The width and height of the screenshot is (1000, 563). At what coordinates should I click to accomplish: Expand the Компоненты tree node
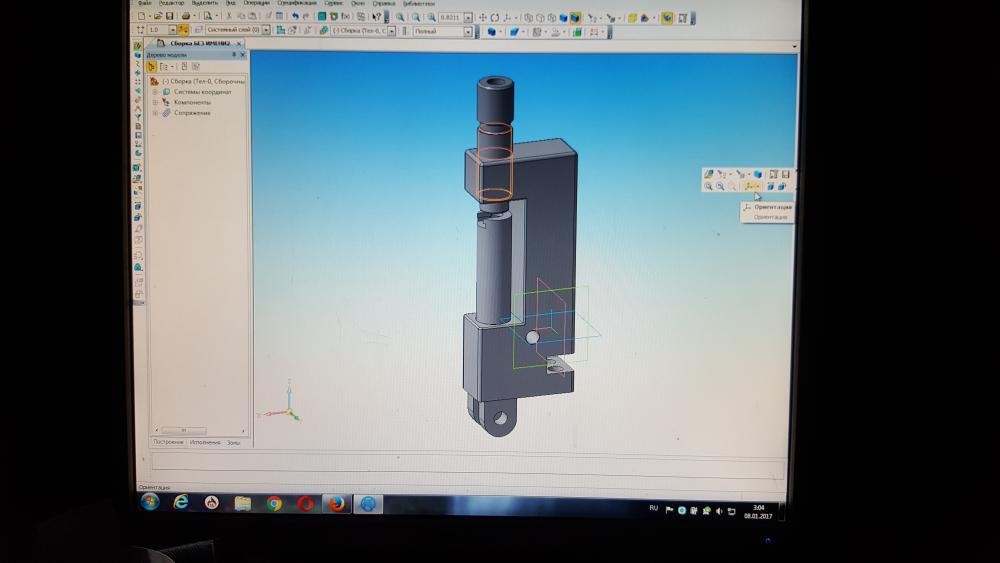[x=155, y=102]
